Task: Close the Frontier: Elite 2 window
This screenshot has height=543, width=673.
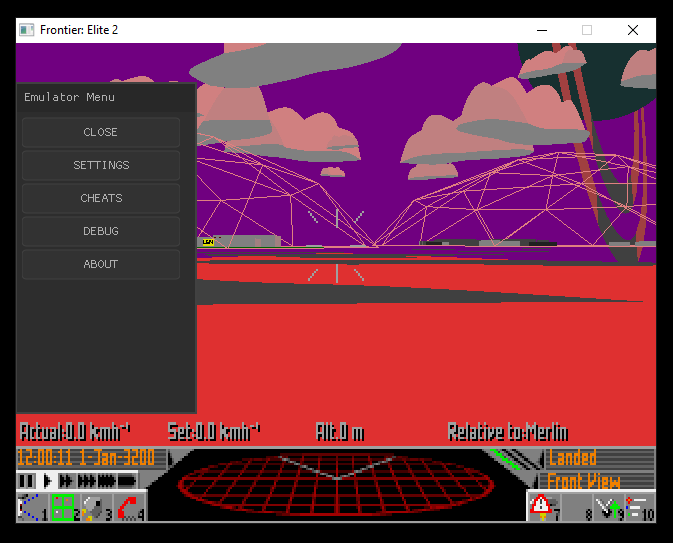Action: pos(633,30)
